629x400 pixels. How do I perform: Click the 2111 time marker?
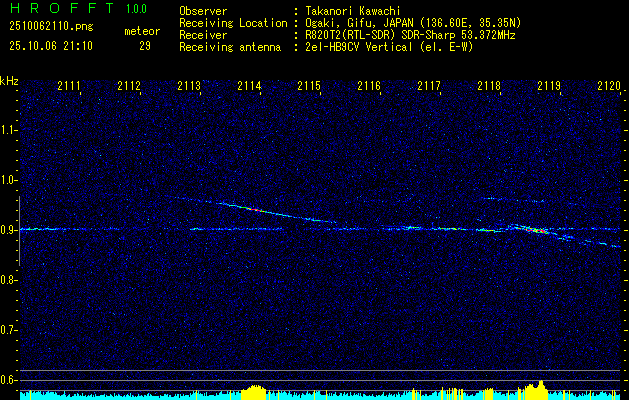pyautogui.click(x=69, y=87)
